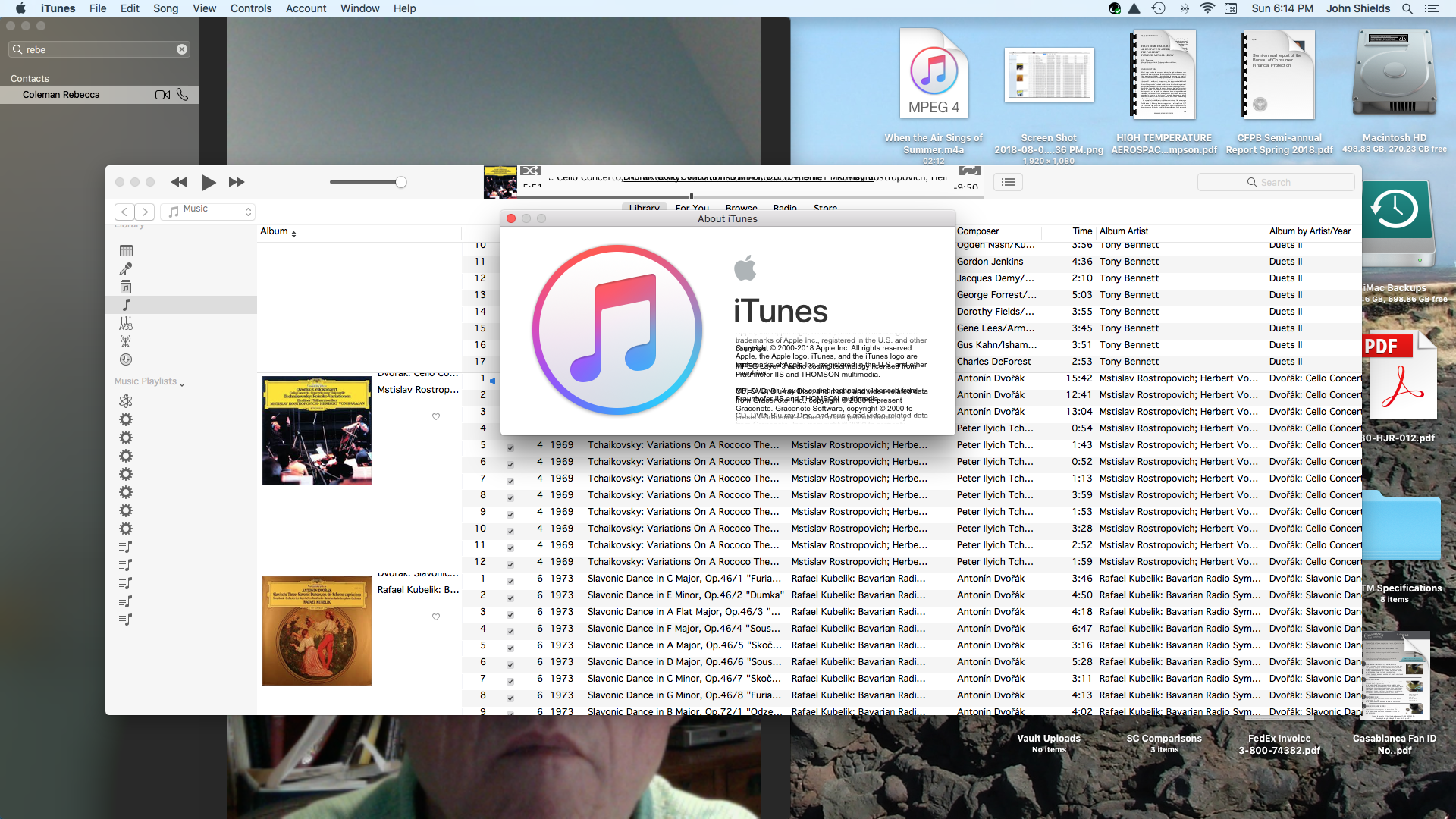Select the Artists microphone icon in sidebar
The image size is (1456, 819).
pyautogui.click(x=126, y=269)
